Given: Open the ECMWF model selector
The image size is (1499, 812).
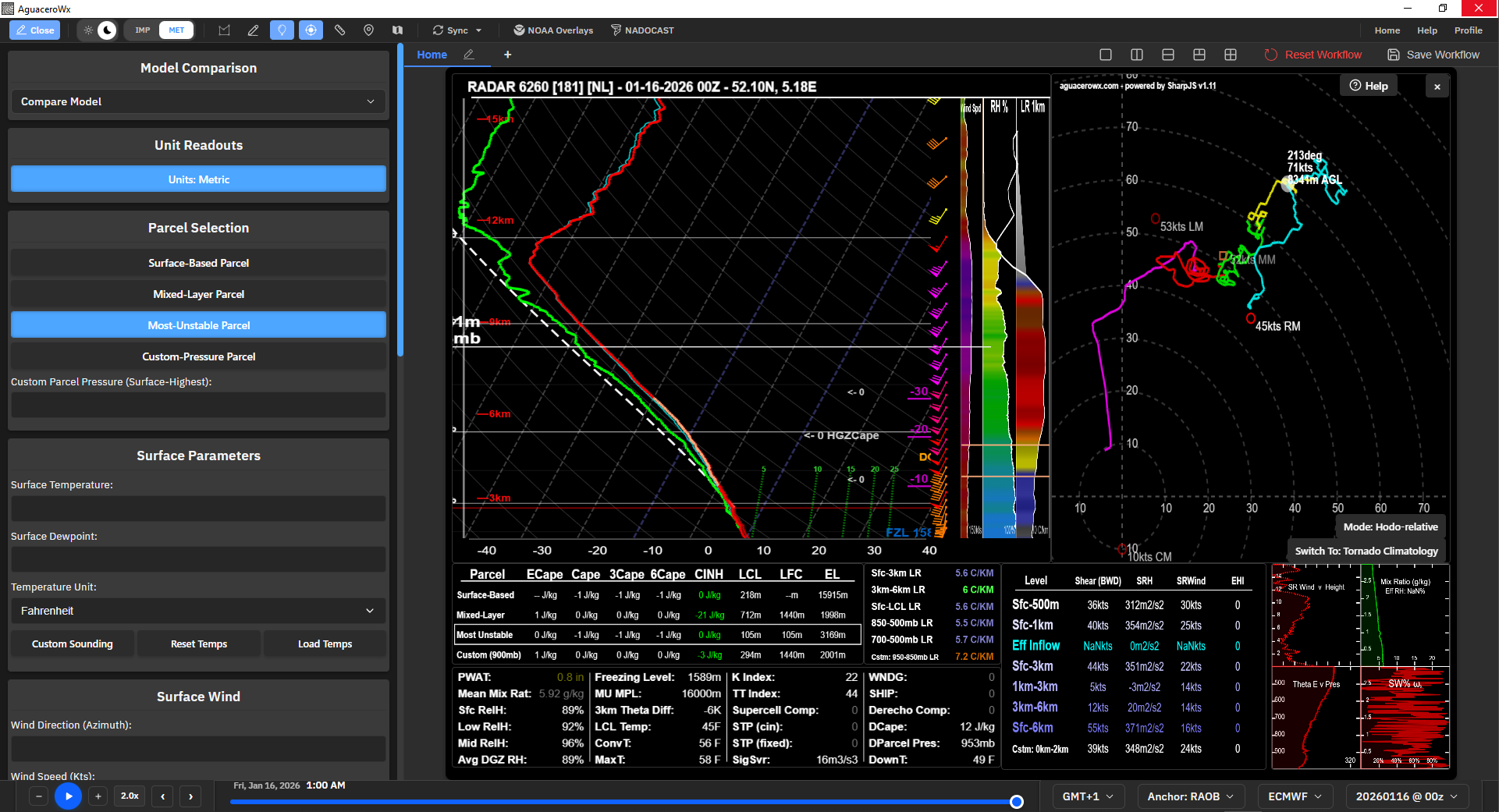Looking at the screenshot, I should [x=1295, y=796].
